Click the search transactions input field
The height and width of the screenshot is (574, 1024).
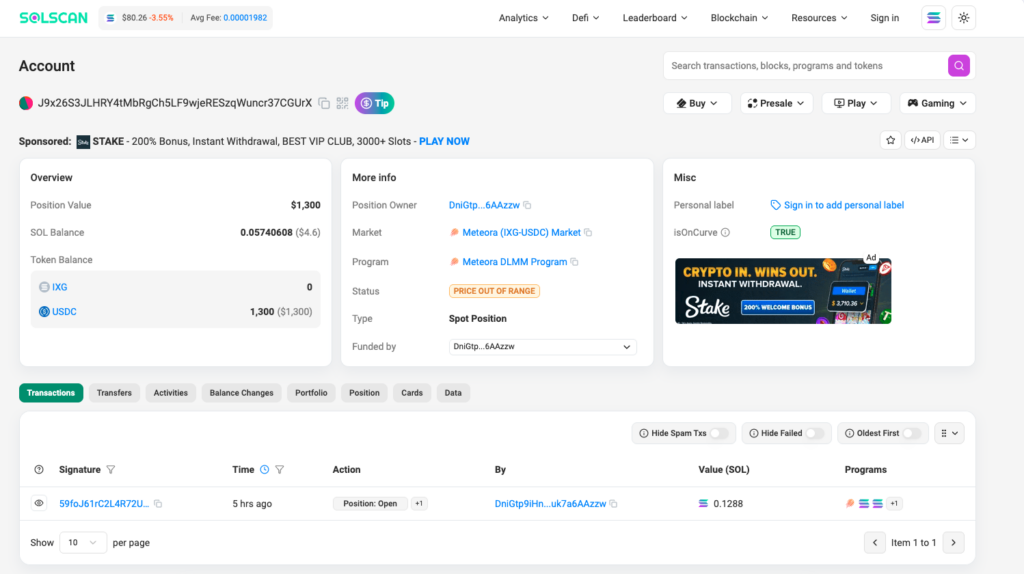805,66
